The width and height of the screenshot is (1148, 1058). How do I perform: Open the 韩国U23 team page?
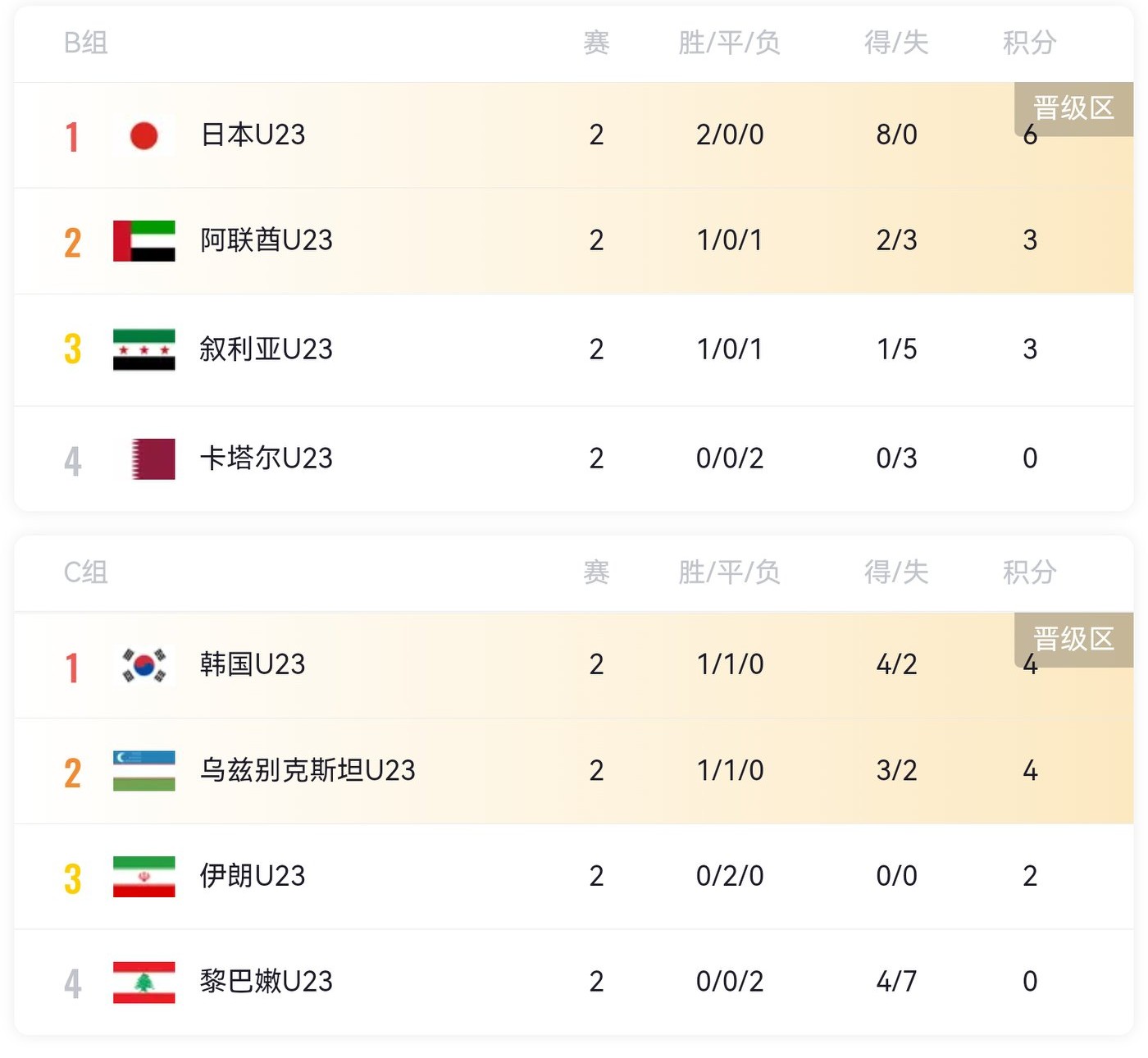pyautogui.click(x=253, y=664)
